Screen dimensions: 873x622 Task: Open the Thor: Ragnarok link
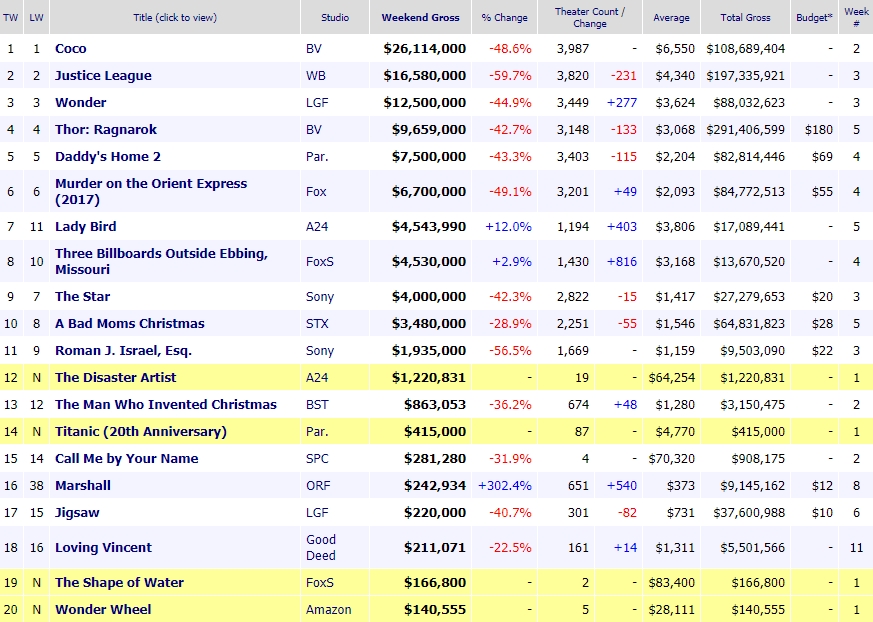coord(106,130)
